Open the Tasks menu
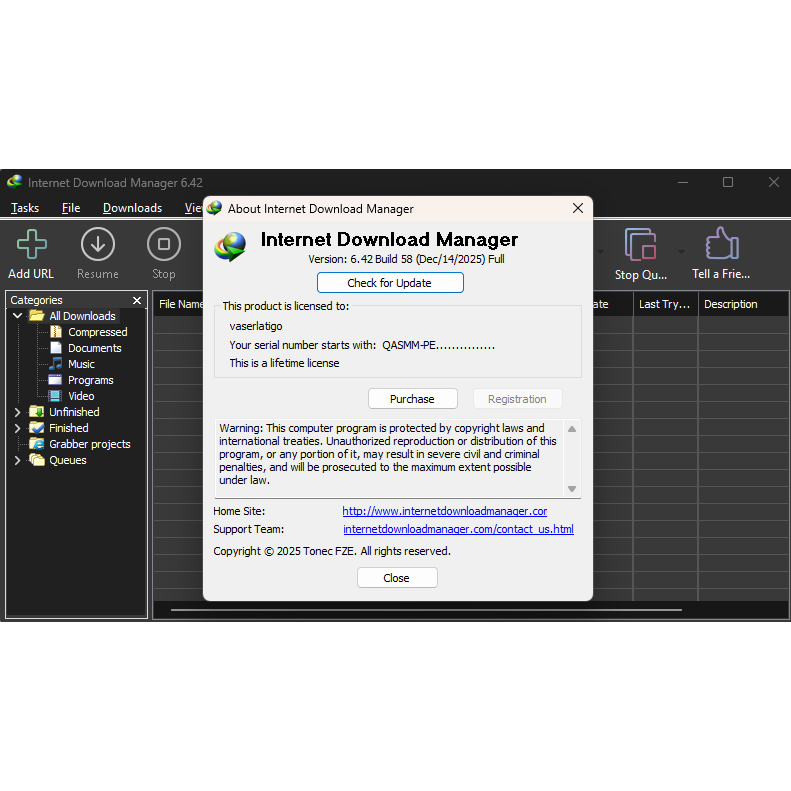791x791 pixels. coord(25,208)
